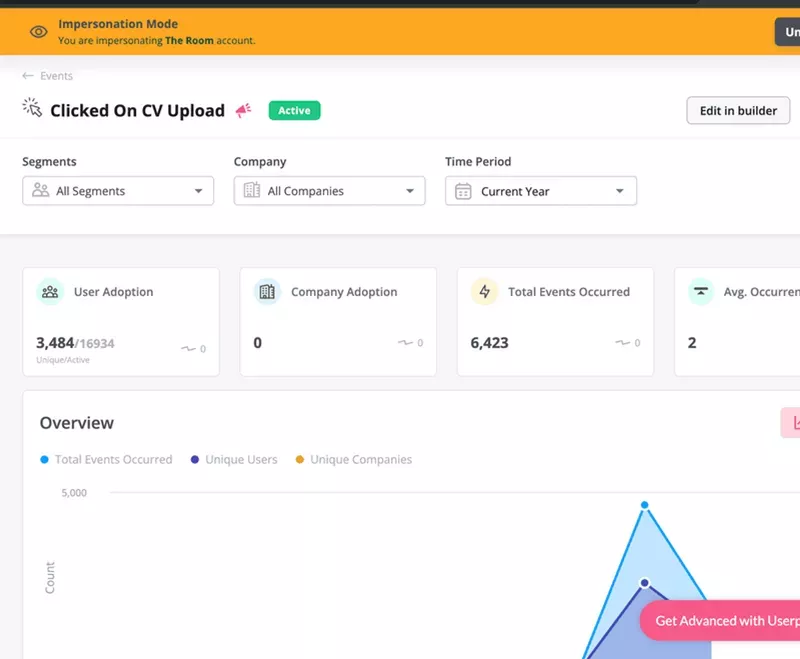Image resolution: width=800 pixels, height=659 pixels.
Task: Go back to Events list
Action: [47, 76]
